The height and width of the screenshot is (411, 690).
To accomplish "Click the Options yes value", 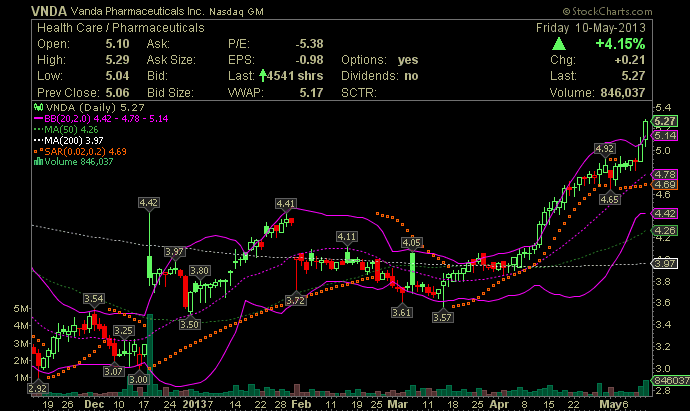I will pyautogui.click(x=407, y=60).
